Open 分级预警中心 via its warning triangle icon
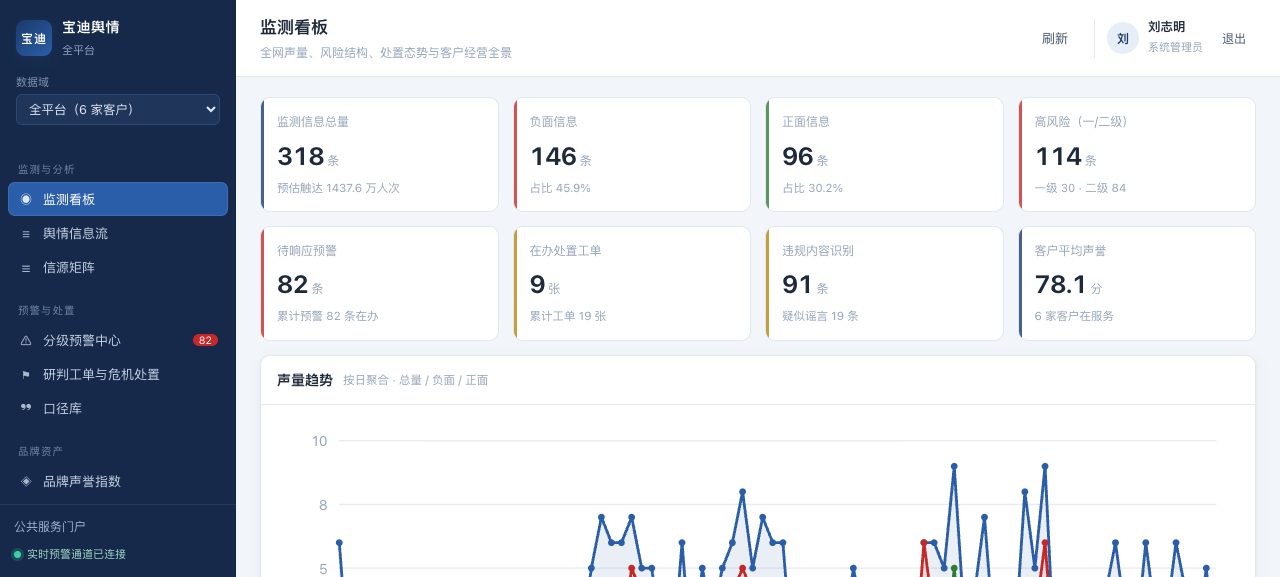The width and height of the screenshot is (1280, 577). 26,340
